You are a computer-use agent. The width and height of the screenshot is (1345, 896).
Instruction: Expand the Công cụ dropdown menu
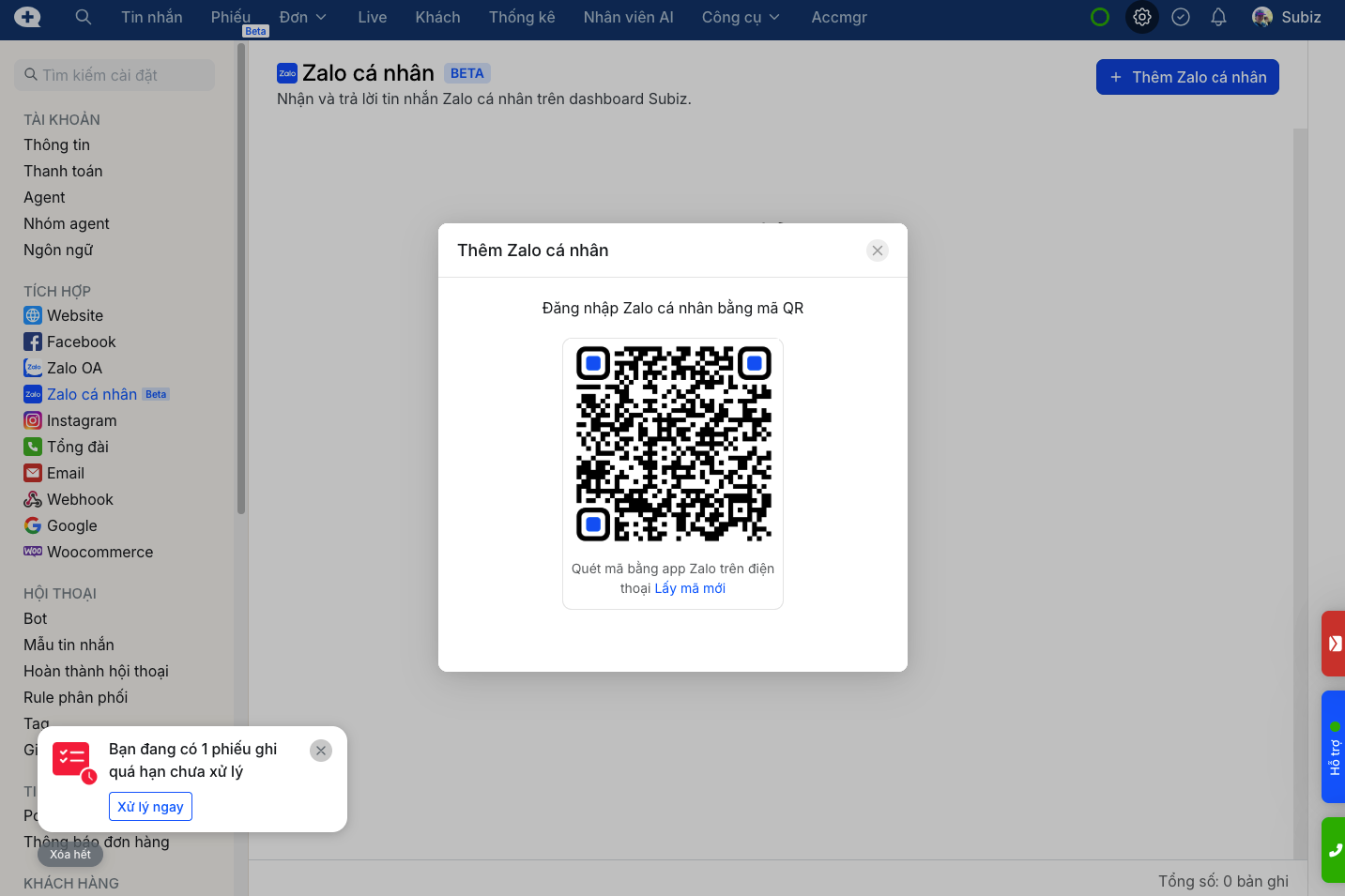[x=741, y=17]
